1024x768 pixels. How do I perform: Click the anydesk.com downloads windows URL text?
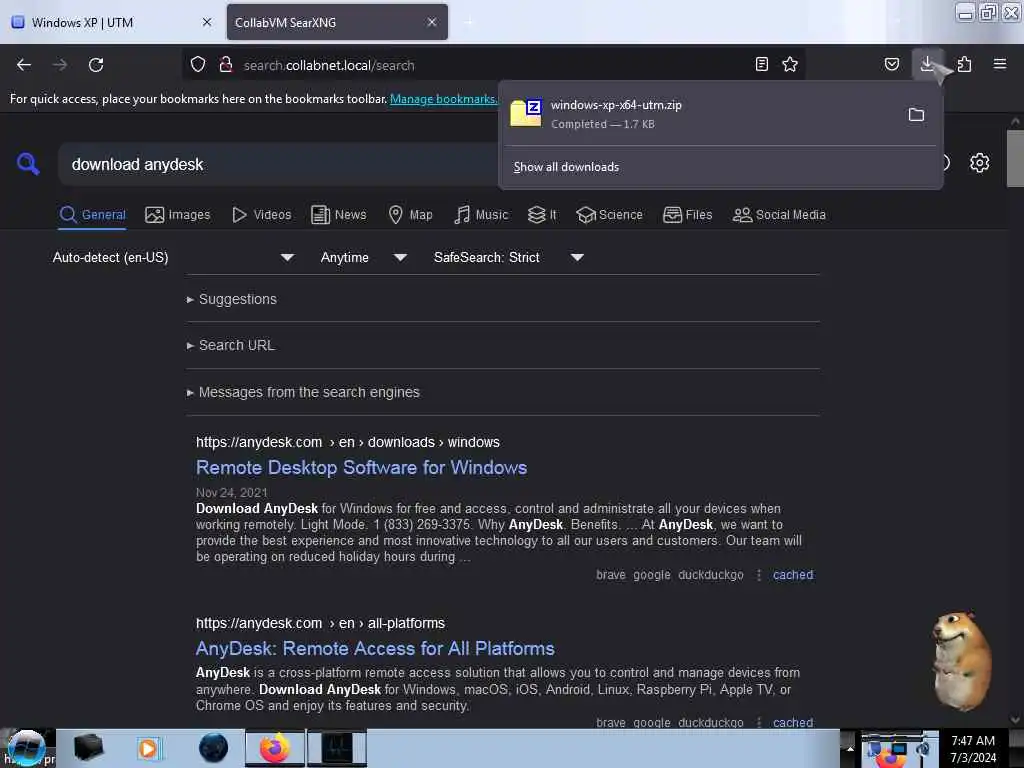coord(347,442)
